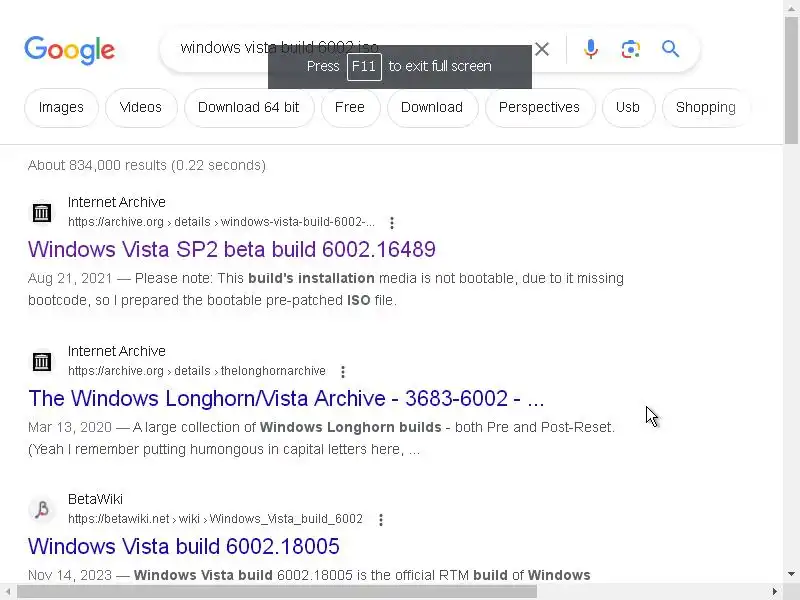
Task: Click the vertical scrollbar thumb
Action: click(791, 80)
